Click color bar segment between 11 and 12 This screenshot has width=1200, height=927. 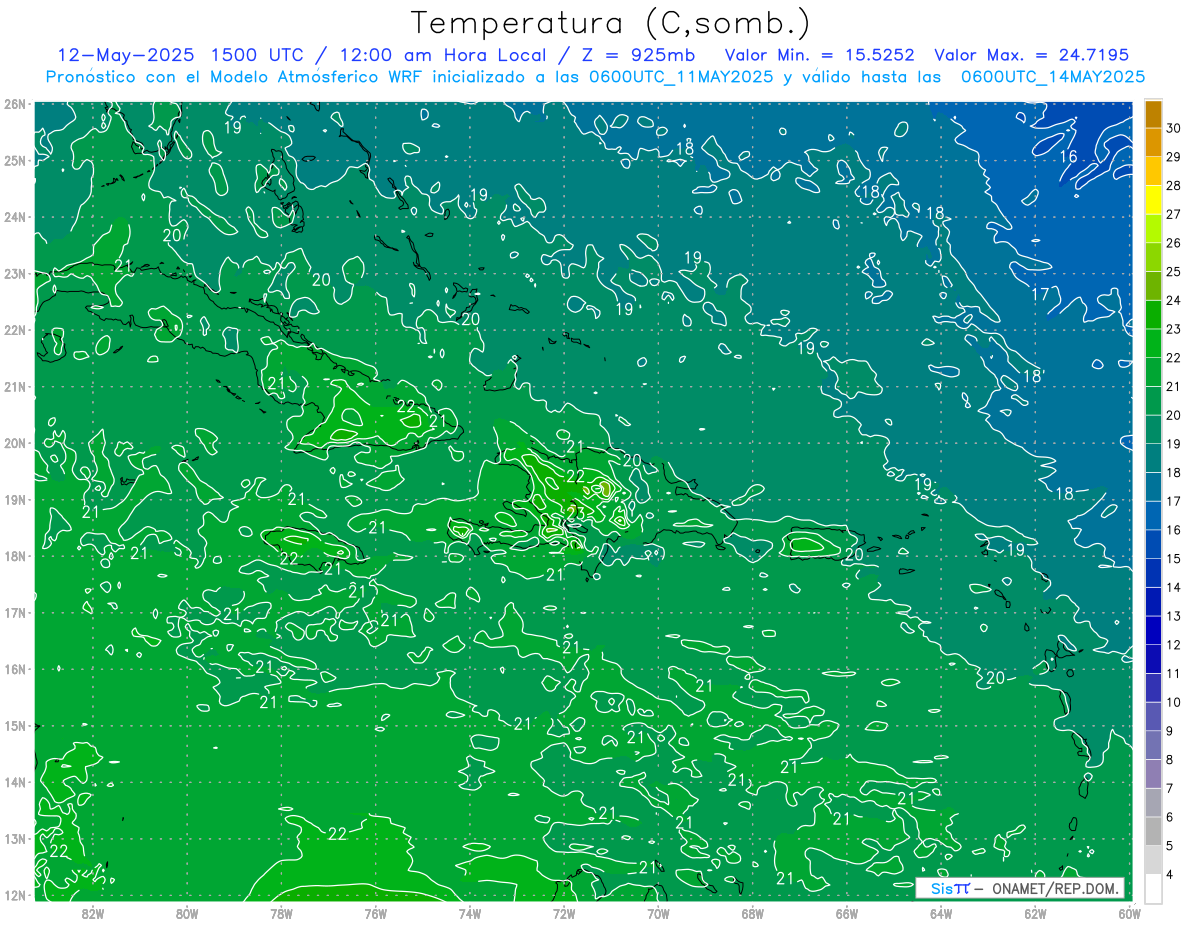1153,659
